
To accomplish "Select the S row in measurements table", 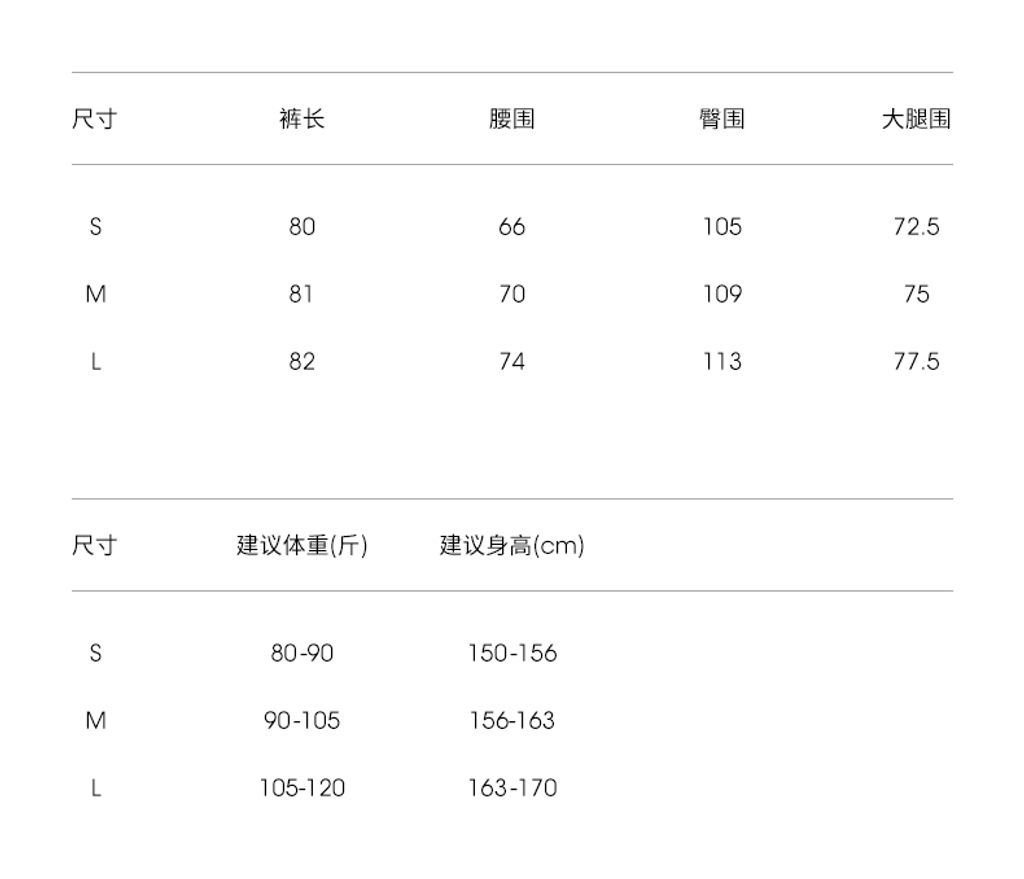I will tap(96, 227).
